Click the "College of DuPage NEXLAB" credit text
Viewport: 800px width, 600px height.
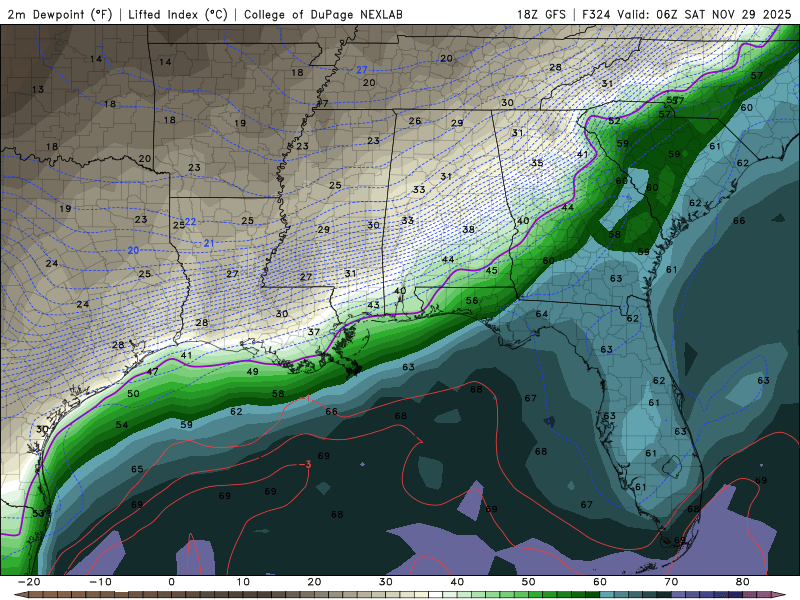tap(323, 15)
